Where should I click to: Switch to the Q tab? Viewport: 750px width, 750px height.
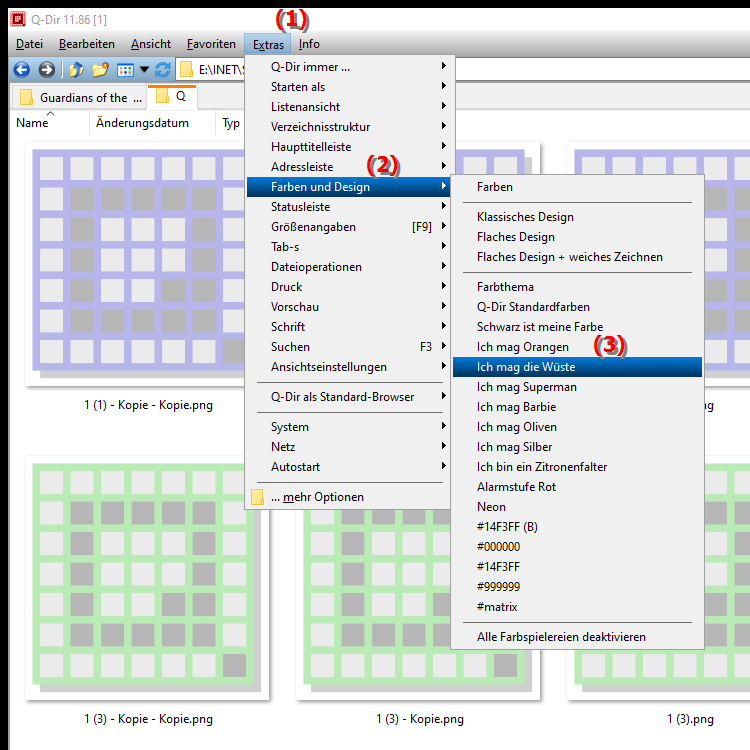pos(172,97)
